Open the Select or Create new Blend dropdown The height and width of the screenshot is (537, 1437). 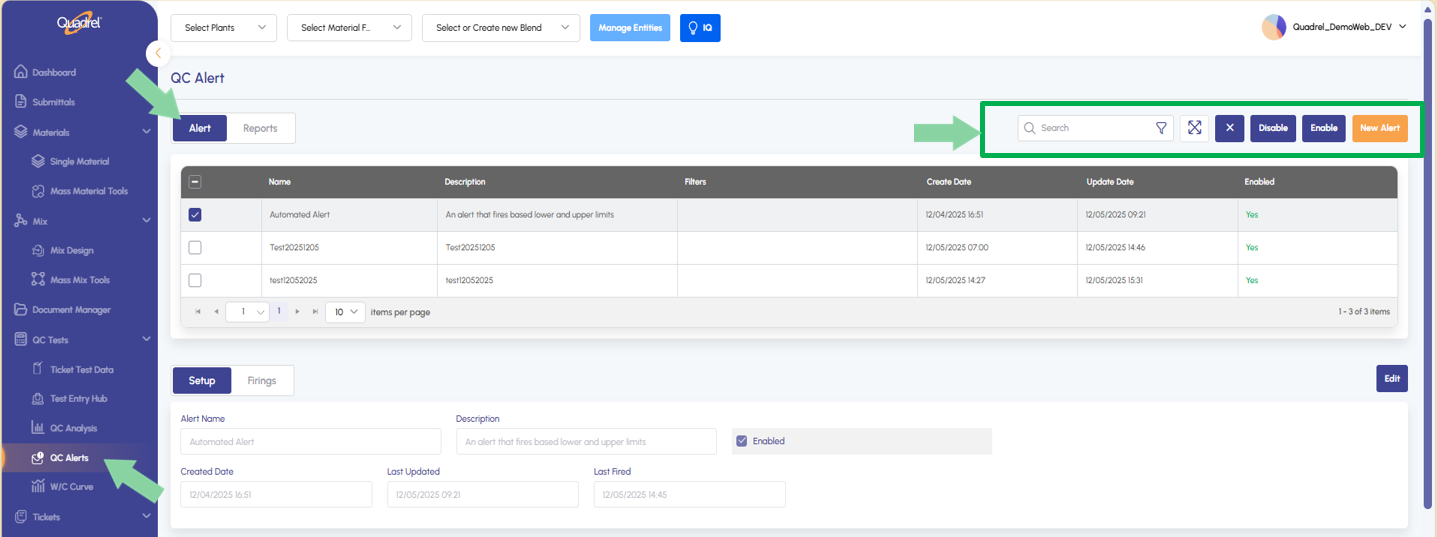point(501,28)
